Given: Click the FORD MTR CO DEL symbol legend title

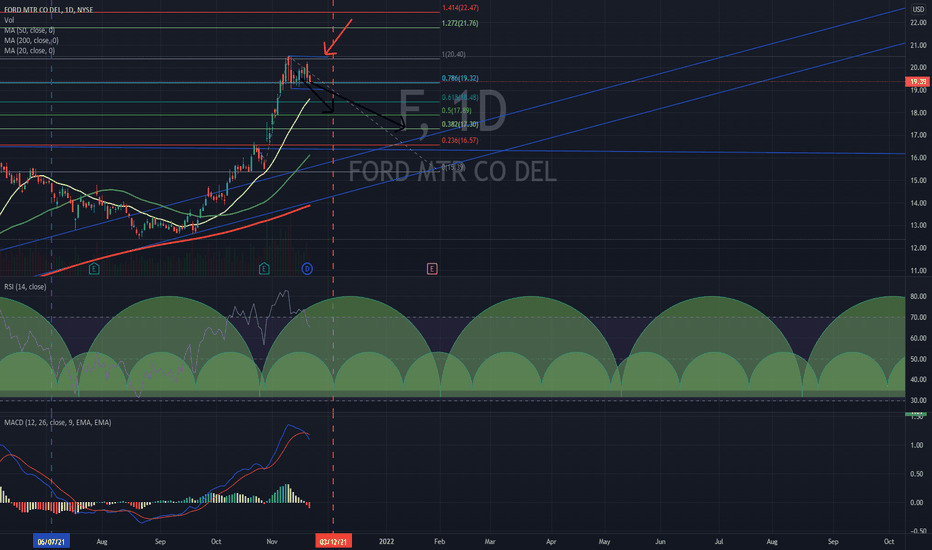Looking at the screenshot, I should click(48, 10).
